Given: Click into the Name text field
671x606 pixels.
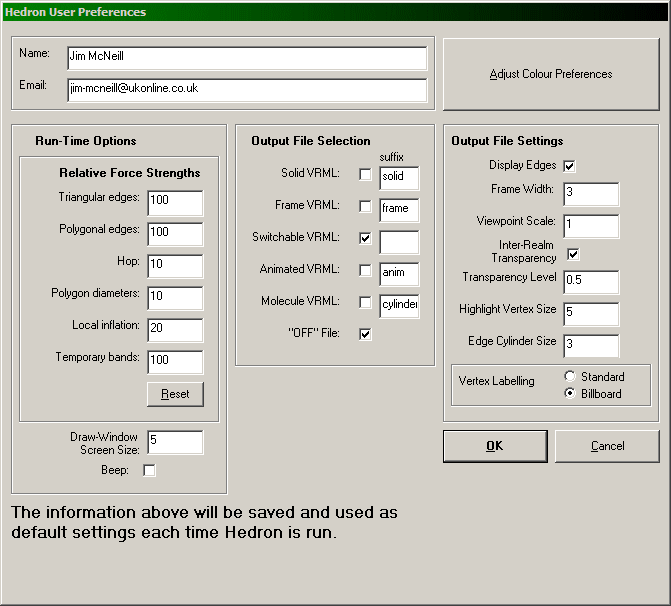Looking at the screenshot, I should point(247,58).
